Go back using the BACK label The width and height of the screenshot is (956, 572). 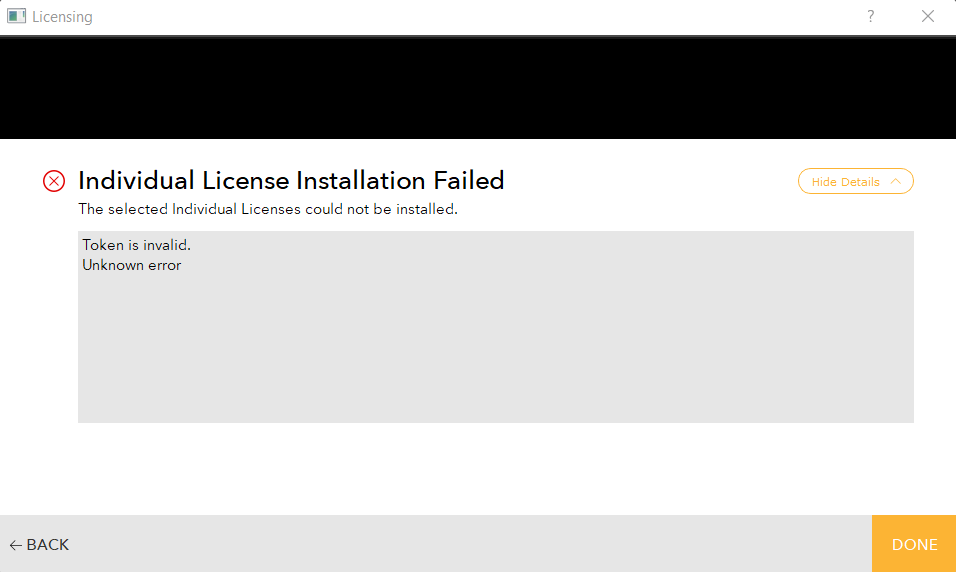(48, 545)
